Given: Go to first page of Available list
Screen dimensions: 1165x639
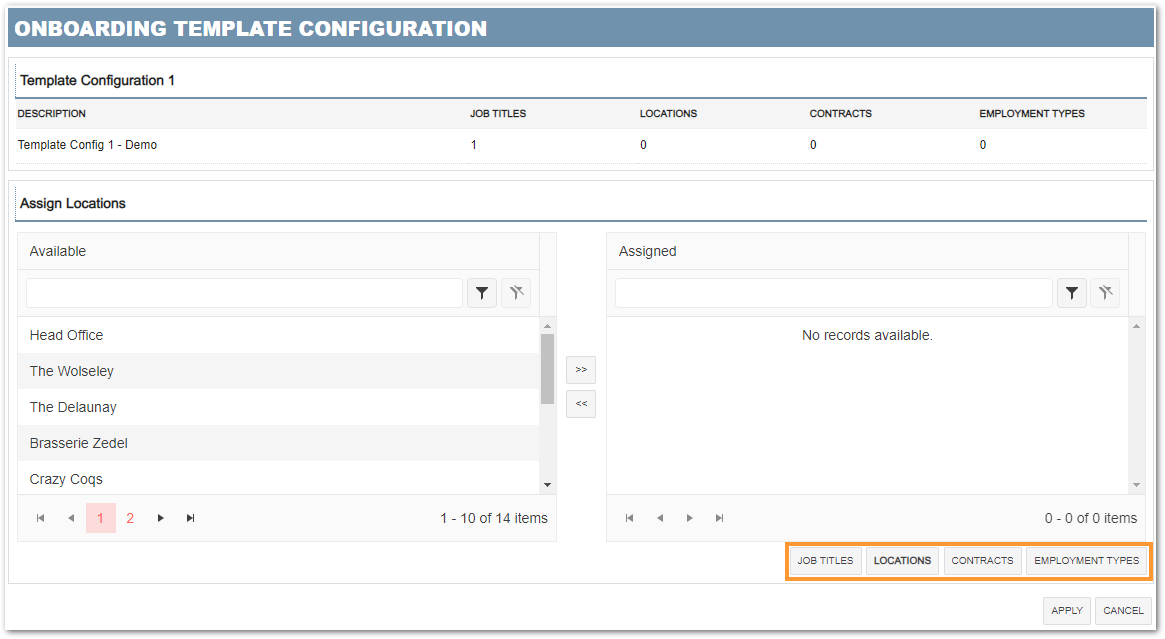Looking at the screenshot, I should coord(41,518).
